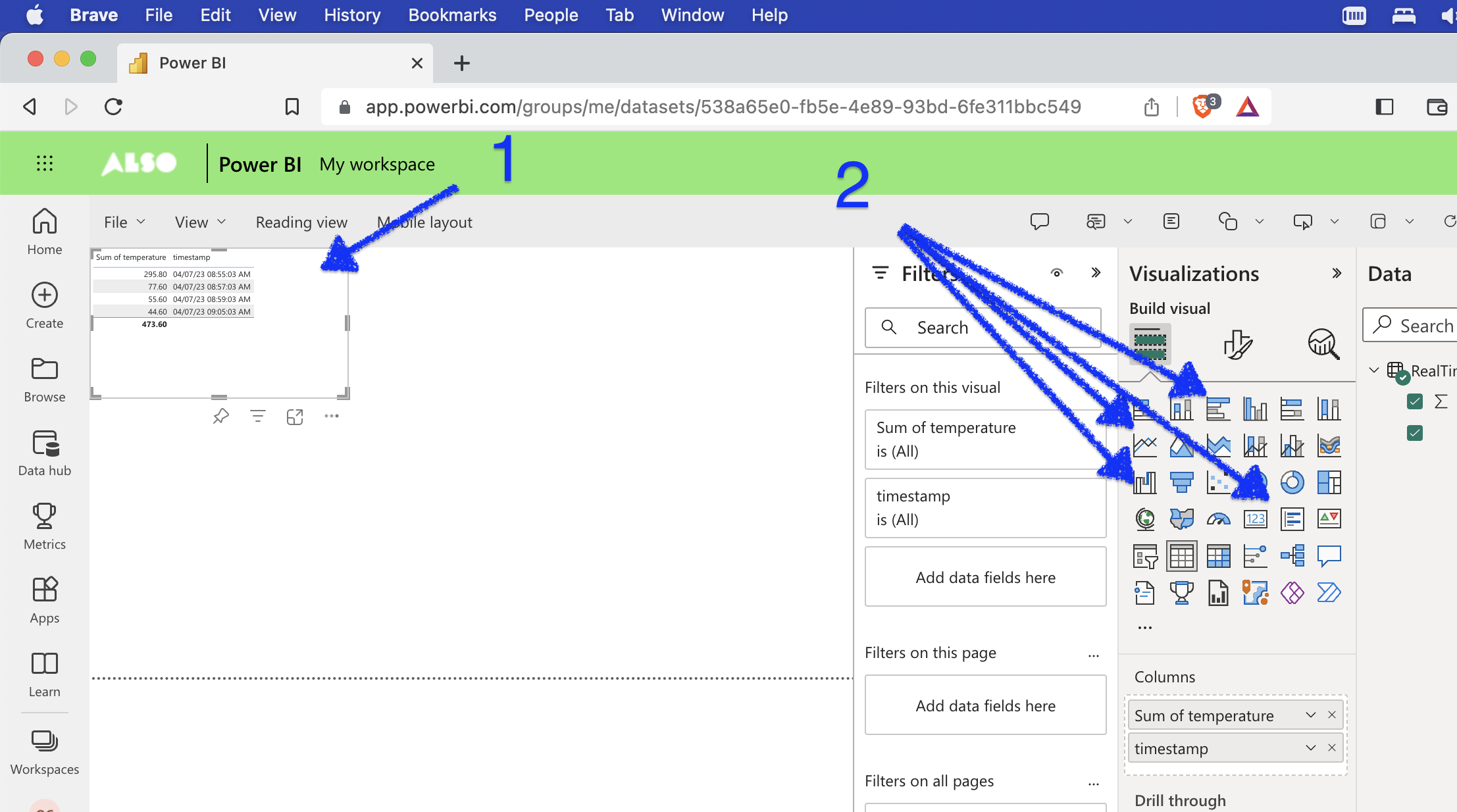The height and width of the screenshot is (812, 1457).
Task: Add a treemap visualization
Action: pyautogui.click(x=1329, y=482)
